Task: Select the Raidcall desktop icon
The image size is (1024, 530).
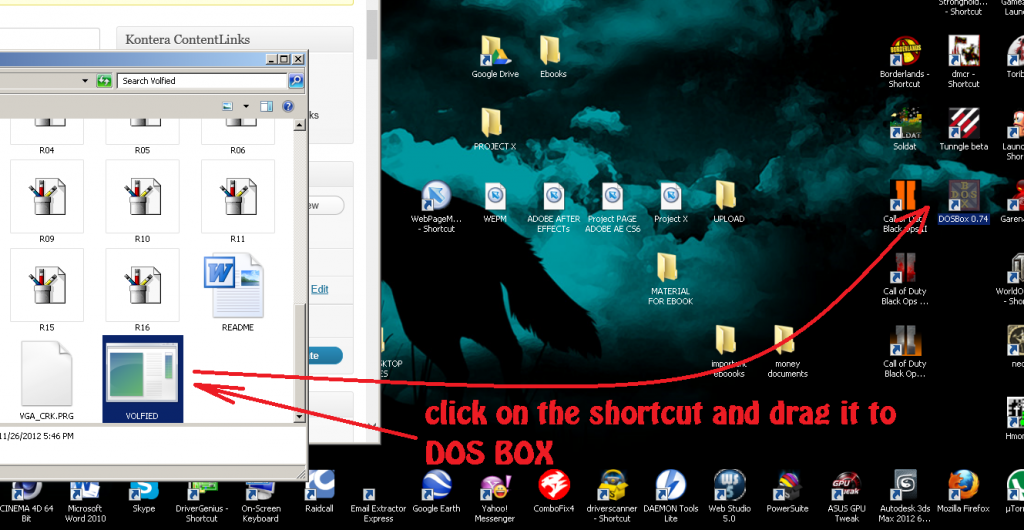Action: click(x=319, y=491)
